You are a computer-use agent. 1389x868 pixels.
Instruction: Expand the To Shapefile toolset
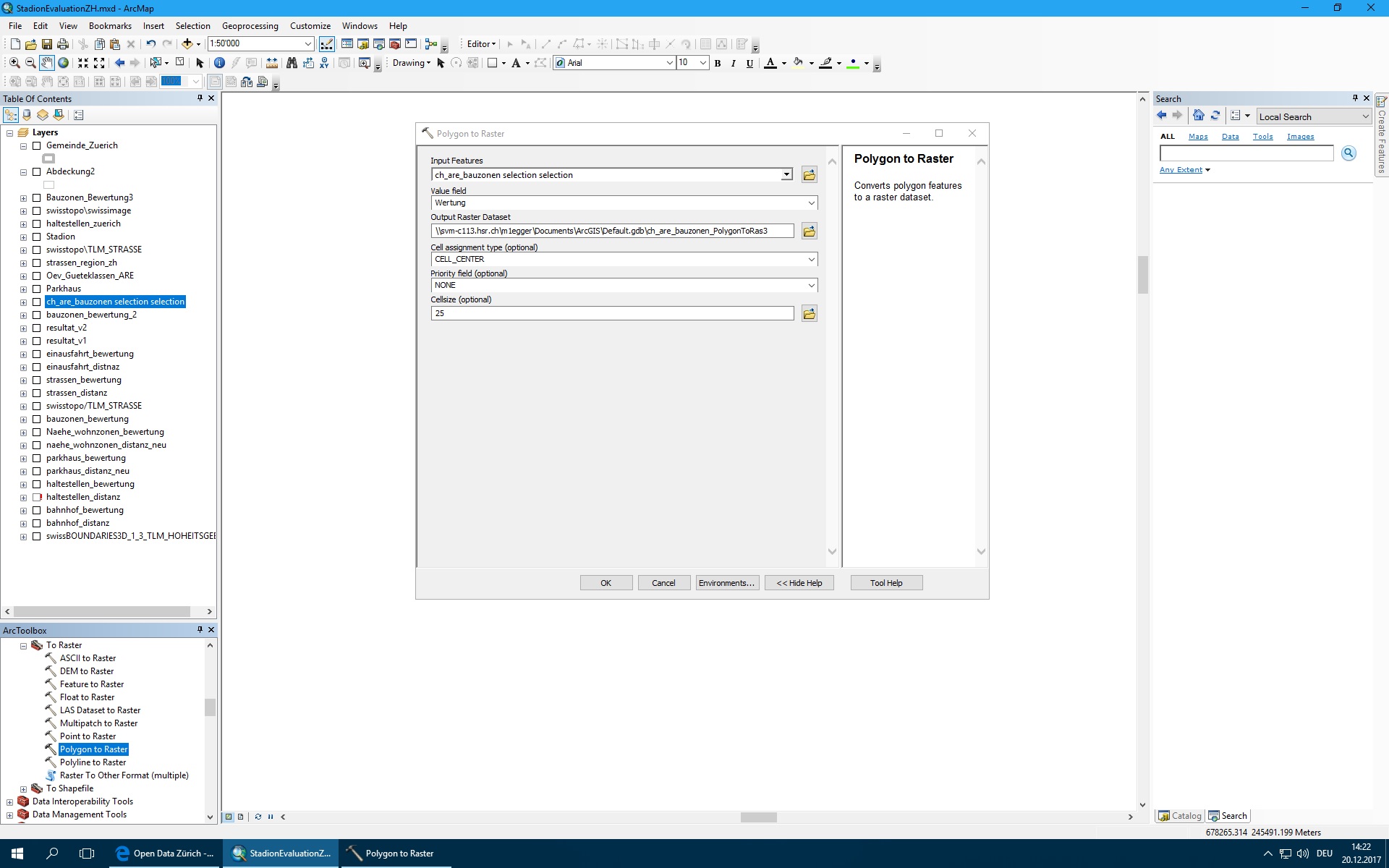[x=23, y=789]
